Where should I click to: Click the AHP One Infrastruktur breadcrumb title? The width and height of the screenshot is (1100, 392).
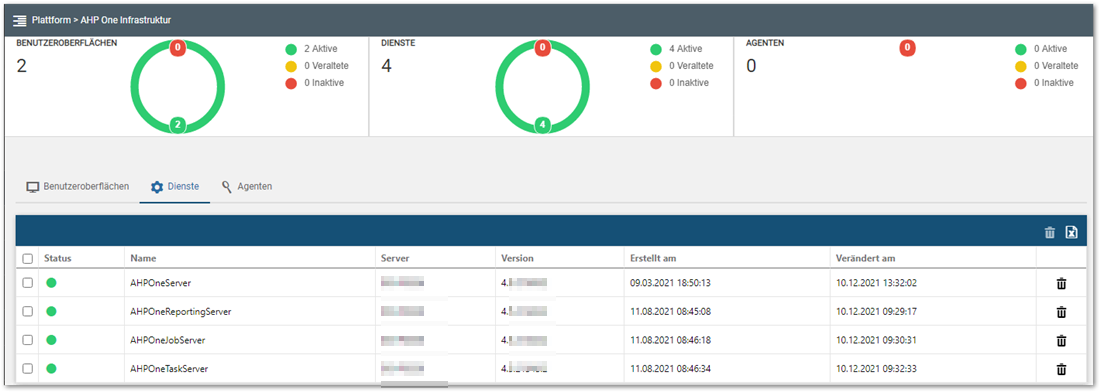pos(125,20)
